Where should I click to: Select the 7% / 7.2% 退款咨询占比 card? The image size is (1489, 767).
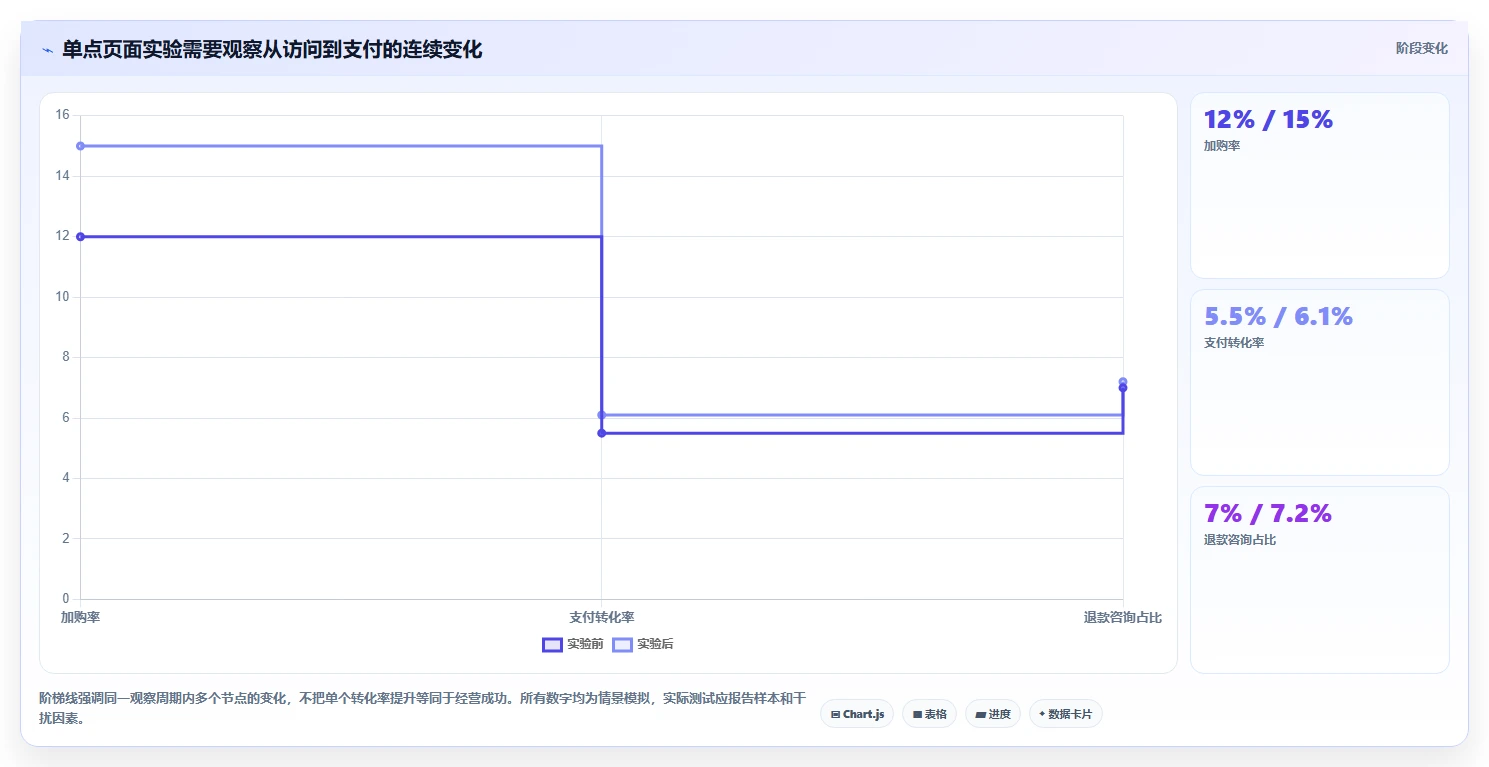click(x=1319, y=580)
